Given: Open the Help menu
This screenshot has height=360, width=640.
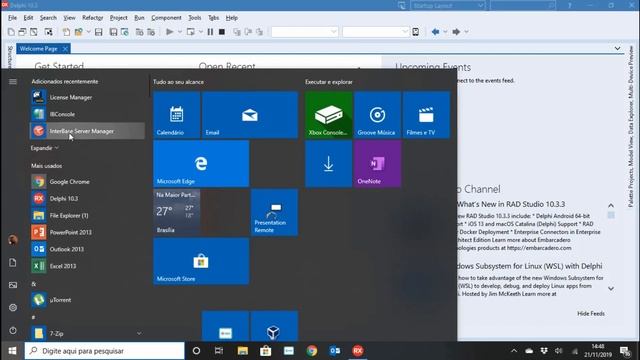Looking at the screenshot, I should 232,18.
